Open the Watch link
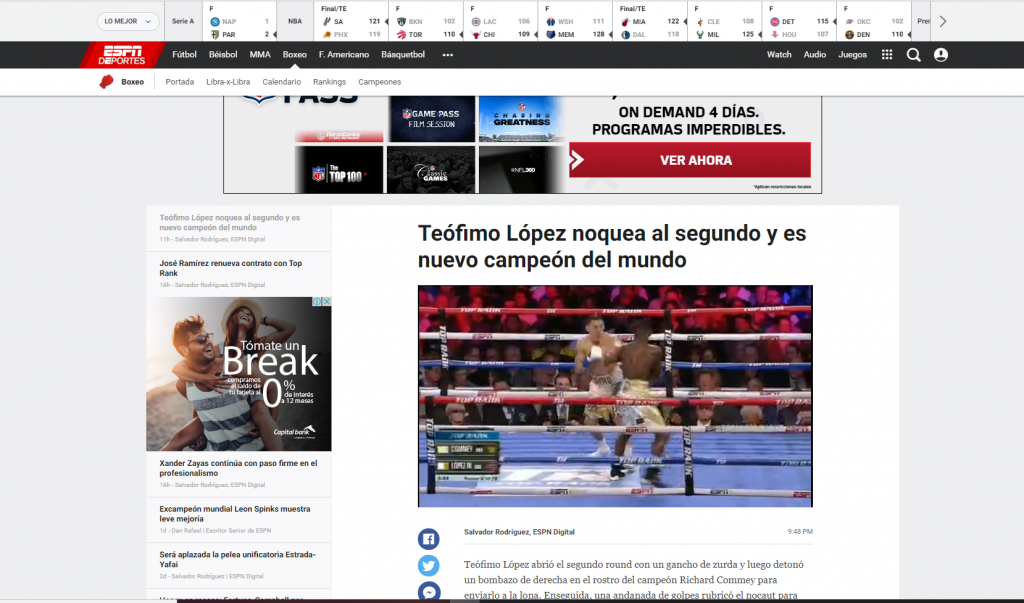The height and width of the screenshot is (603, 1024). pos(778,55)
